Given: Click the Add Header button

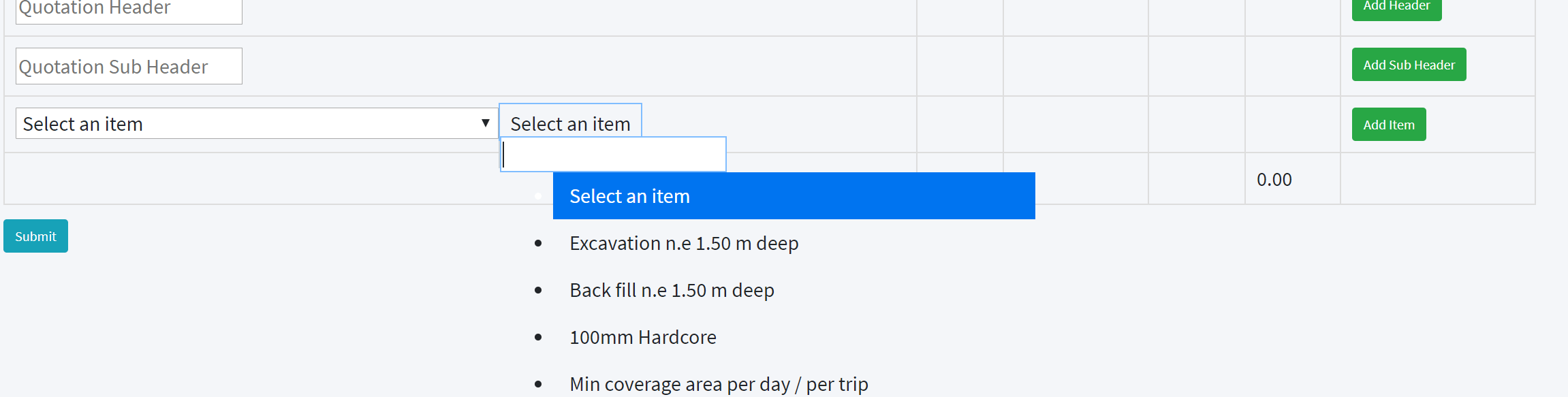Looking at the screenshot, I should tap(1396, 7).
